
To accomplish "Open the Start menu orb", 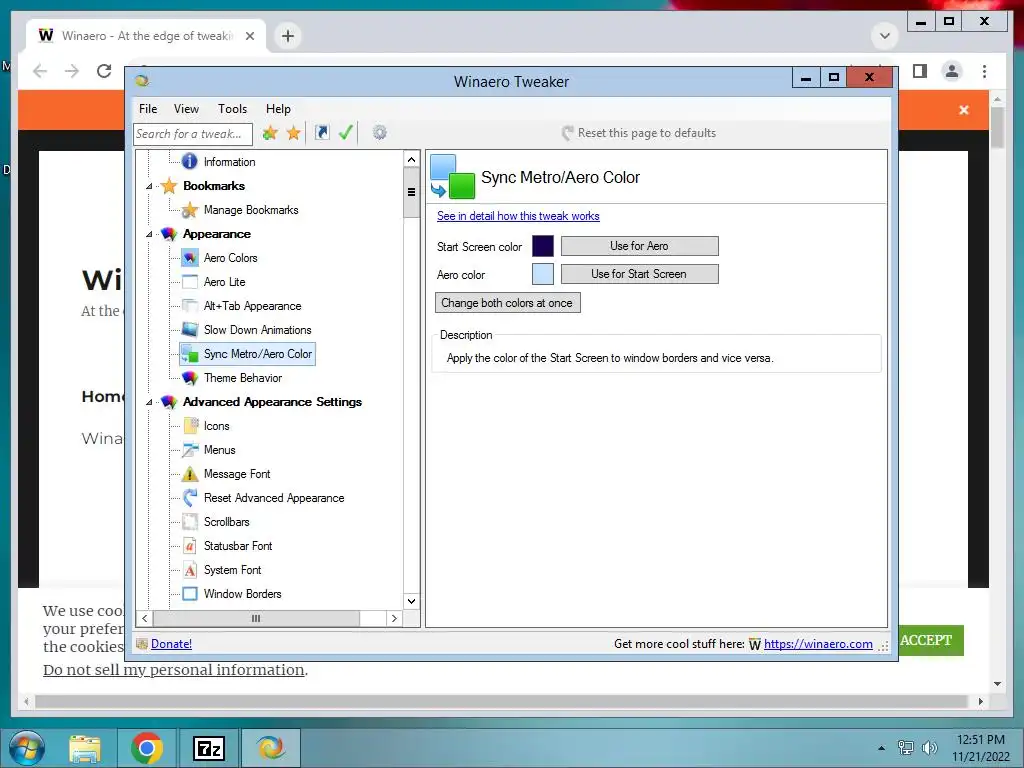I will coord(27,748).
